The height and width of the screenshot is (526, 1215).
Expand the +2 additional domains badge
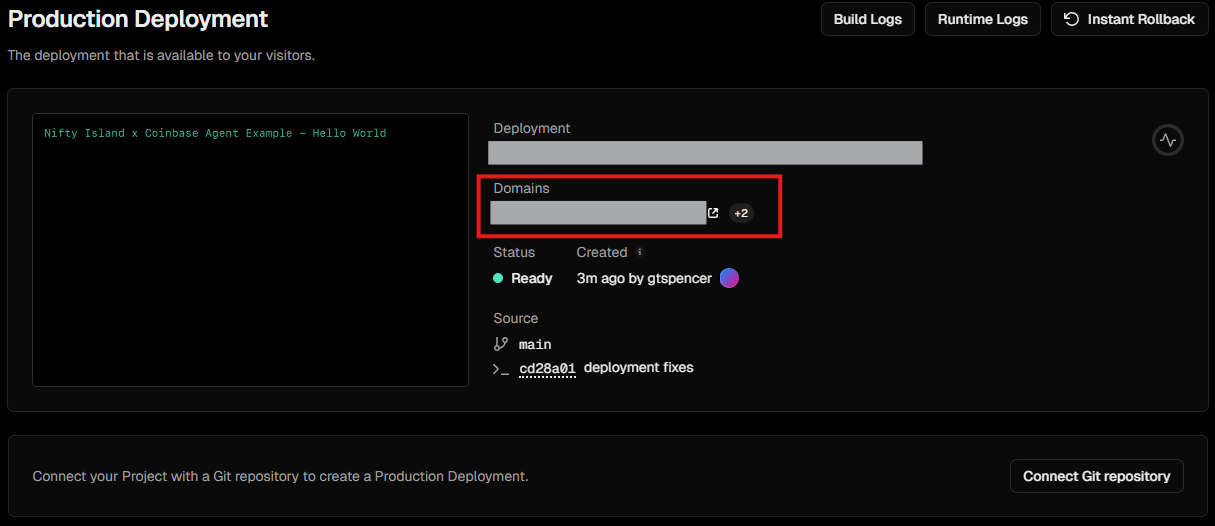[741, 213]
